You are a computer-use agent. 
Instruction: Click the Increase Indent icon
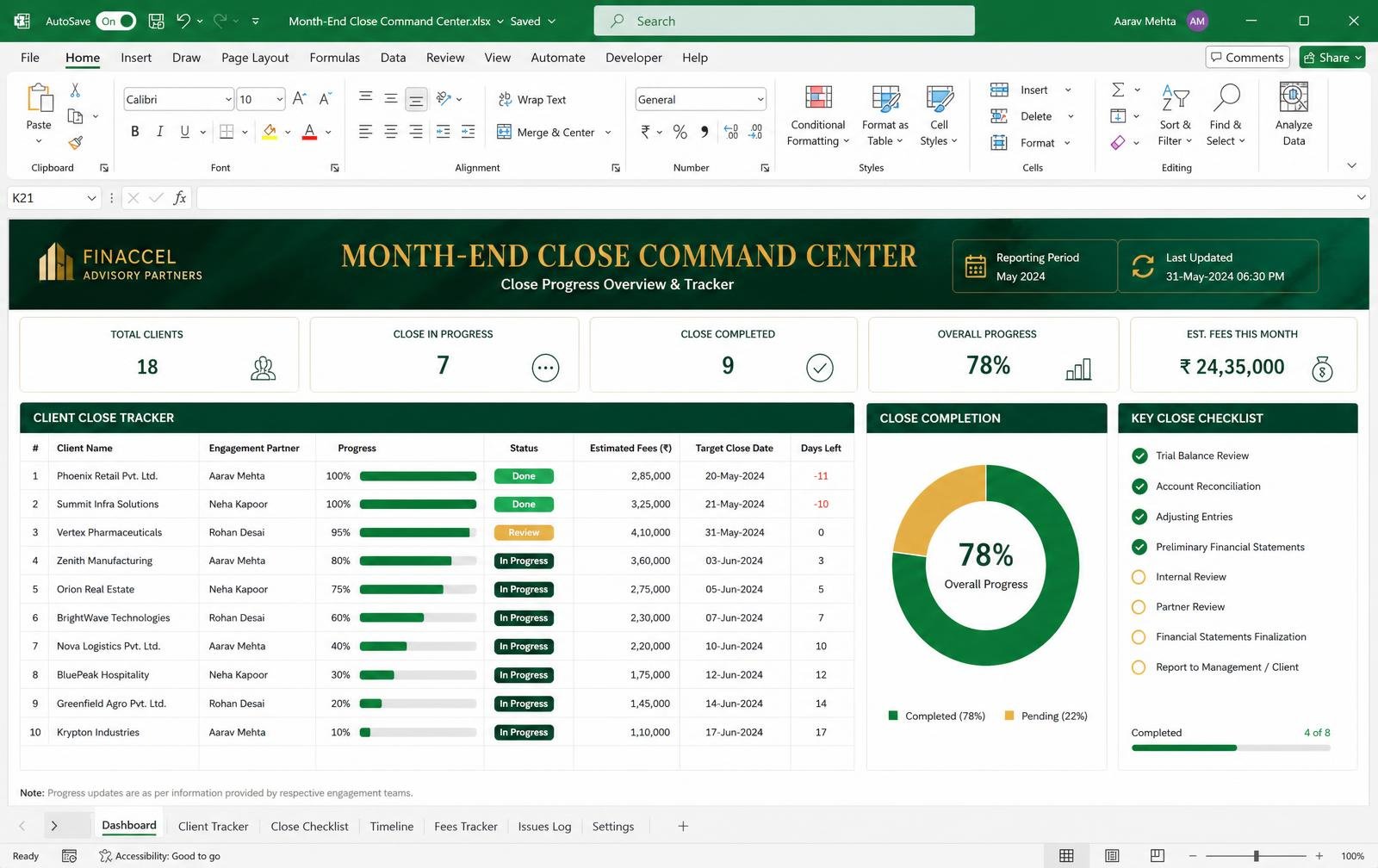[468, 132]
